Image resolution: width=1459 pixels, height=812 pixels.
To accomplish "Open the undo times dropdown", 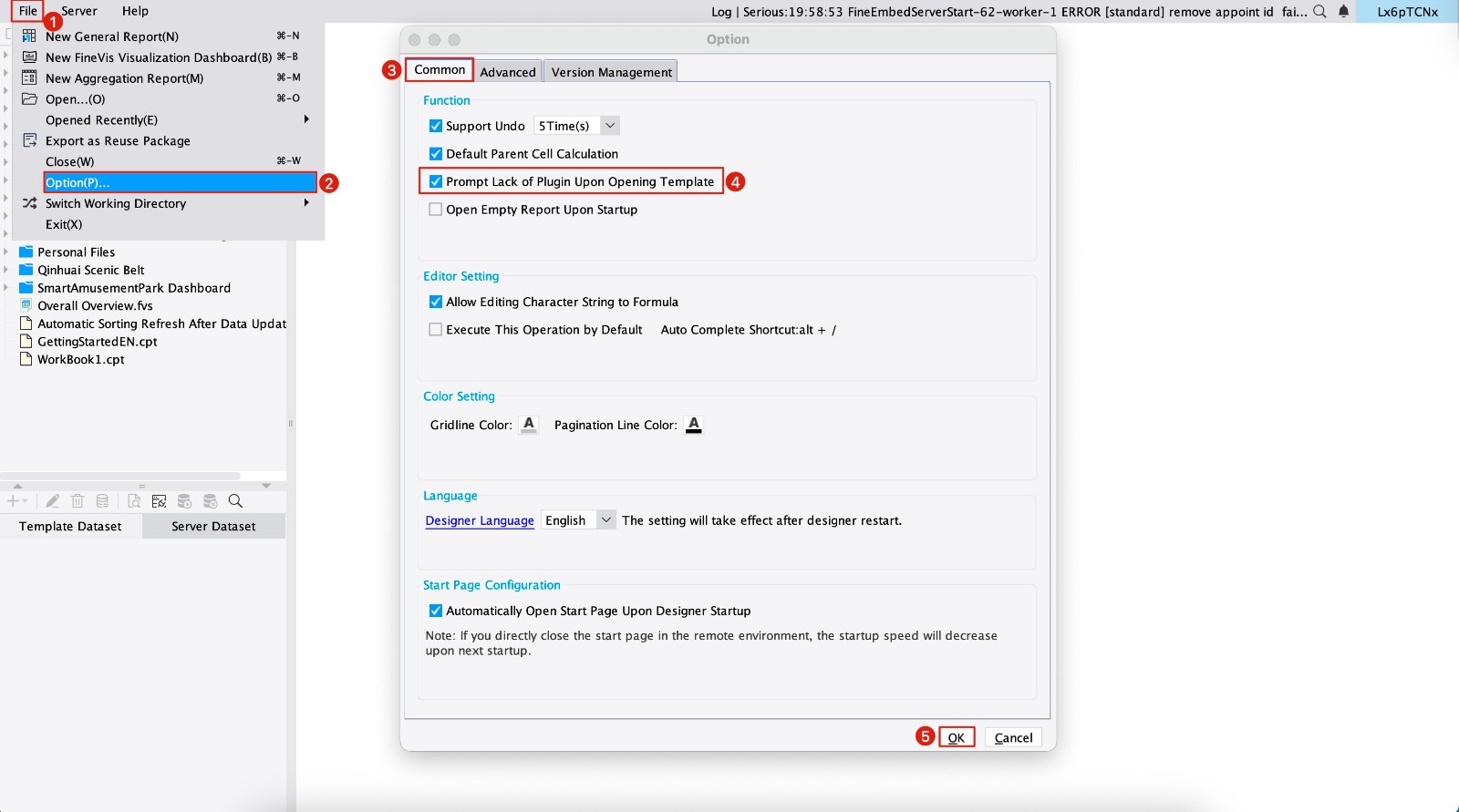I will click(610, 126).
